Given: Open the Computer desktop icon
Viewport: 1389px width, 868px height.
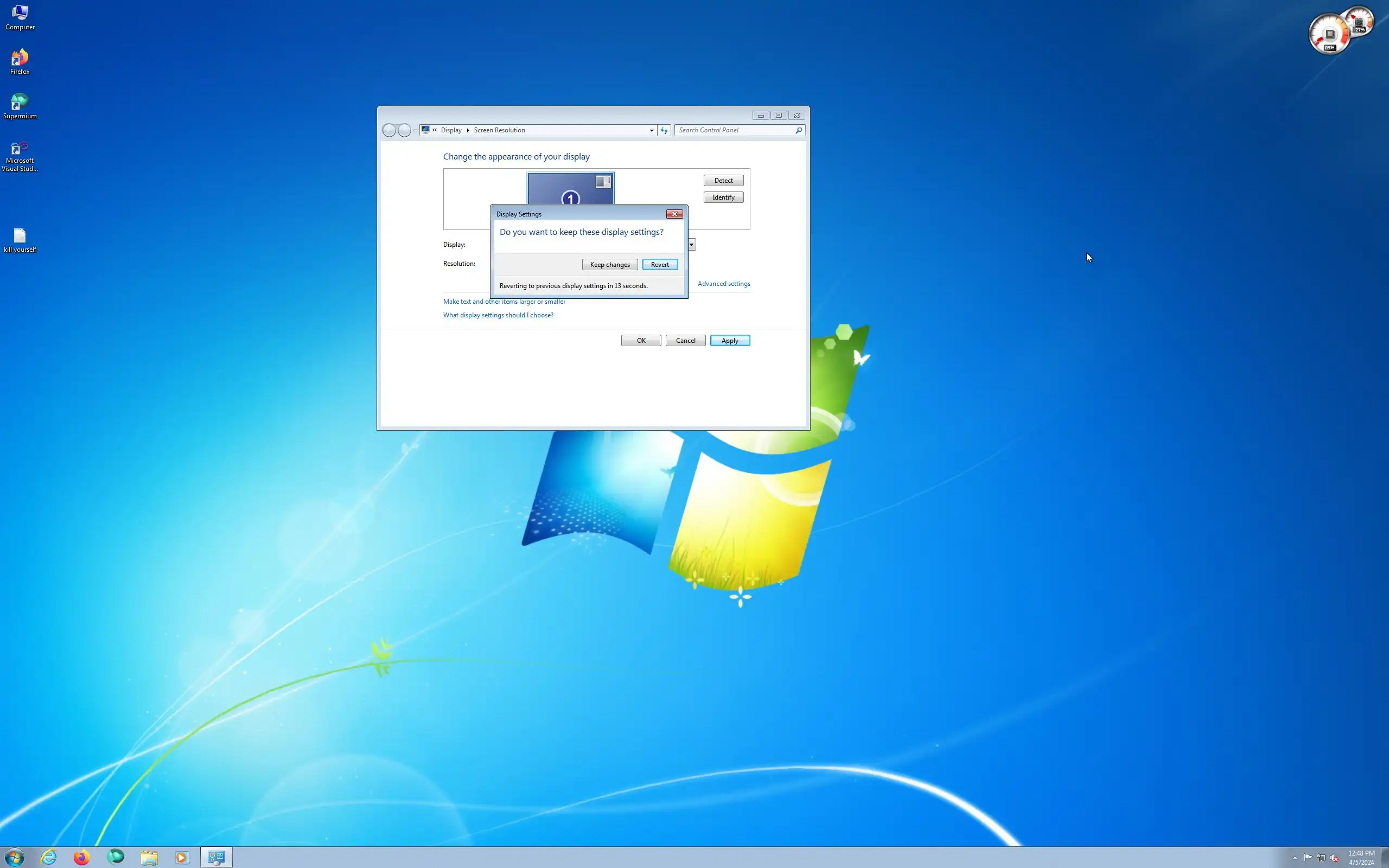Looking at the screenshot, I should tap(20, 17).
